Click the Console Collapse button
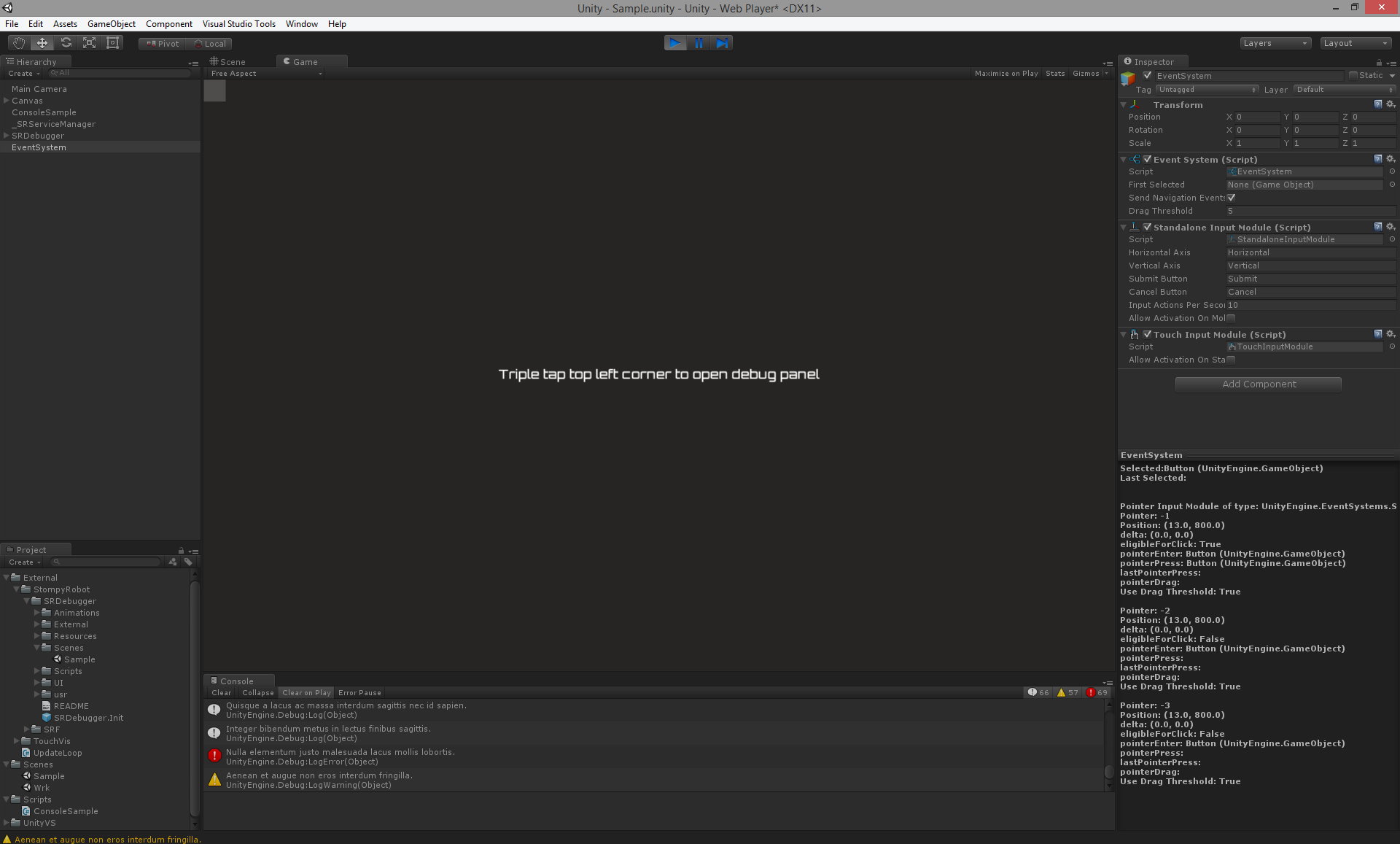The height and width of the screenshot is (844, 1400). tap(258, 693)
